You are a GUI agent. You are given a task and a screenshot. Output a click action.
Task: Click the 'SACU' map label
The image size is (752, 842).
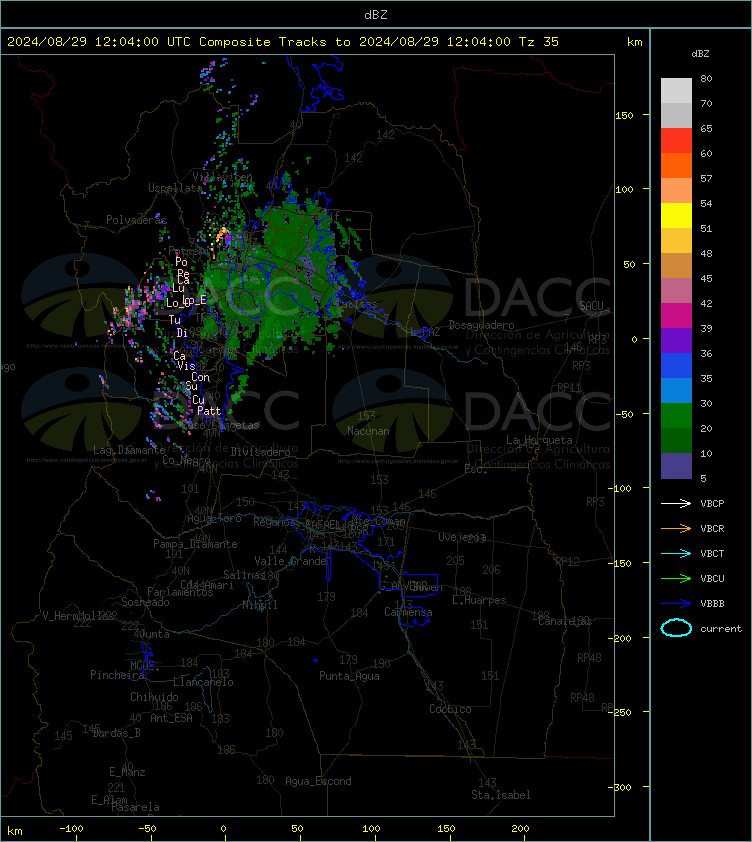[x=591, y=306]
